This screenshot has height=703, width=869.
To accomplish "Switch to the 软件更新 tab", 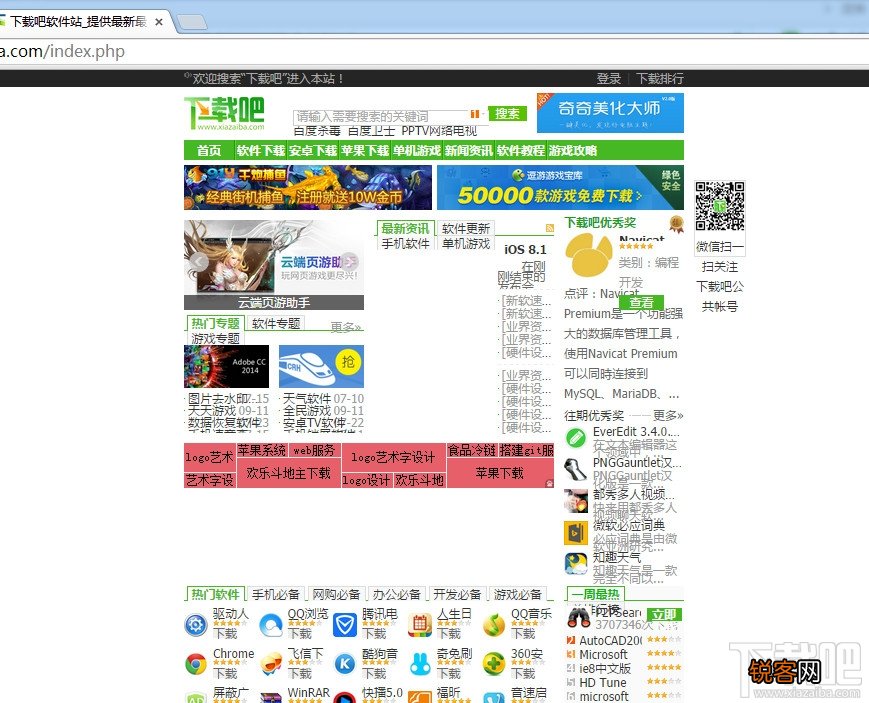I will pyautogui.click(x=466, y=228).
